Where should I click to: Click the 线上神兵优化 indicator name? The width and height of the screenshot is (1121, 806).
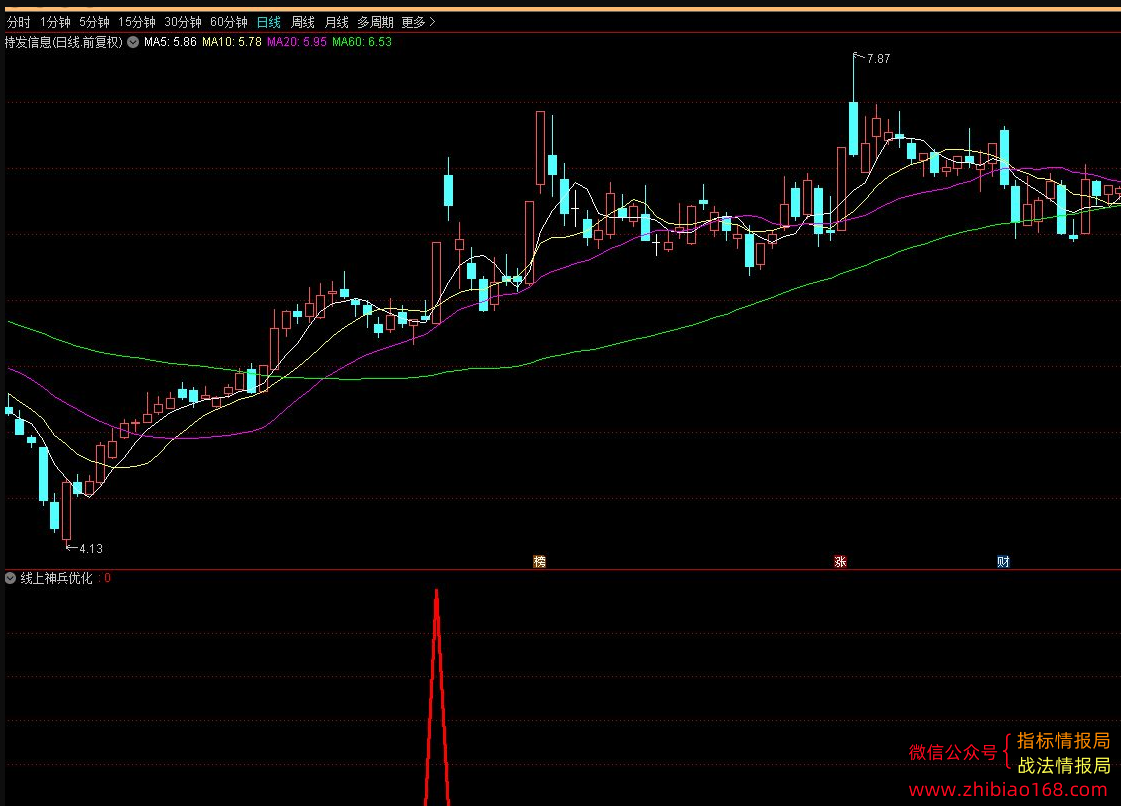pyautogui.click(x=56, y=578)
